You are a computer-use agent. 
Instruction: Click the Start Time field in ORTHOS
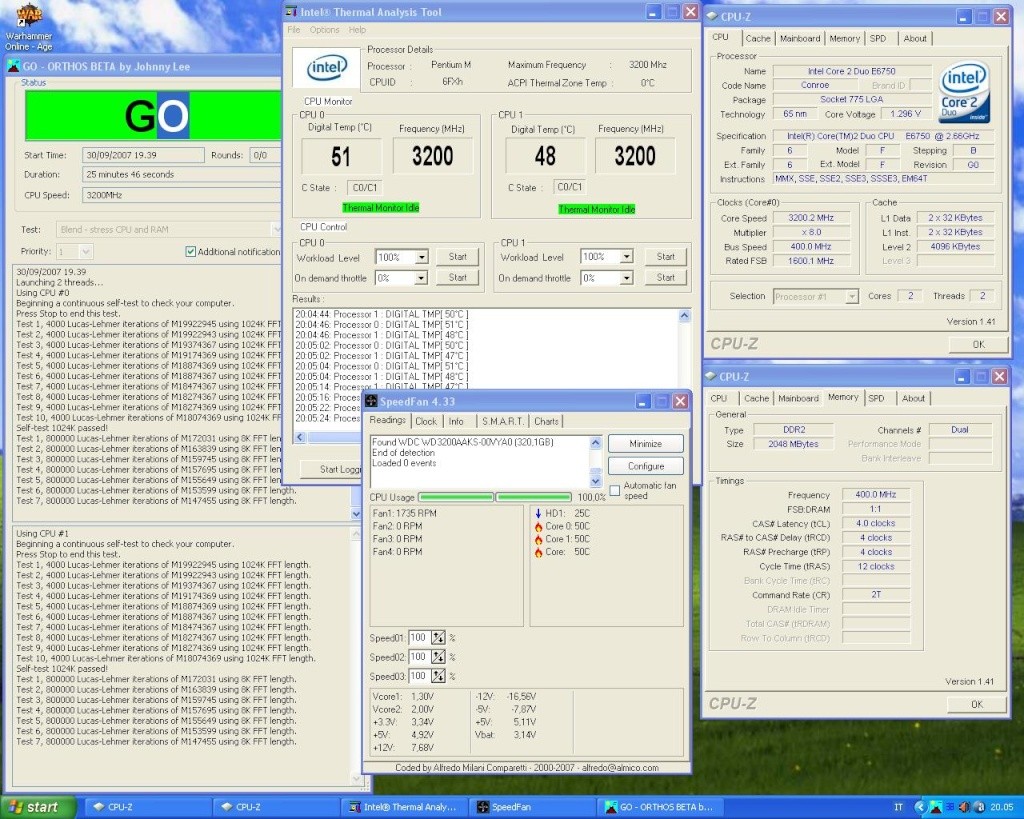click(x=143, y=155)
